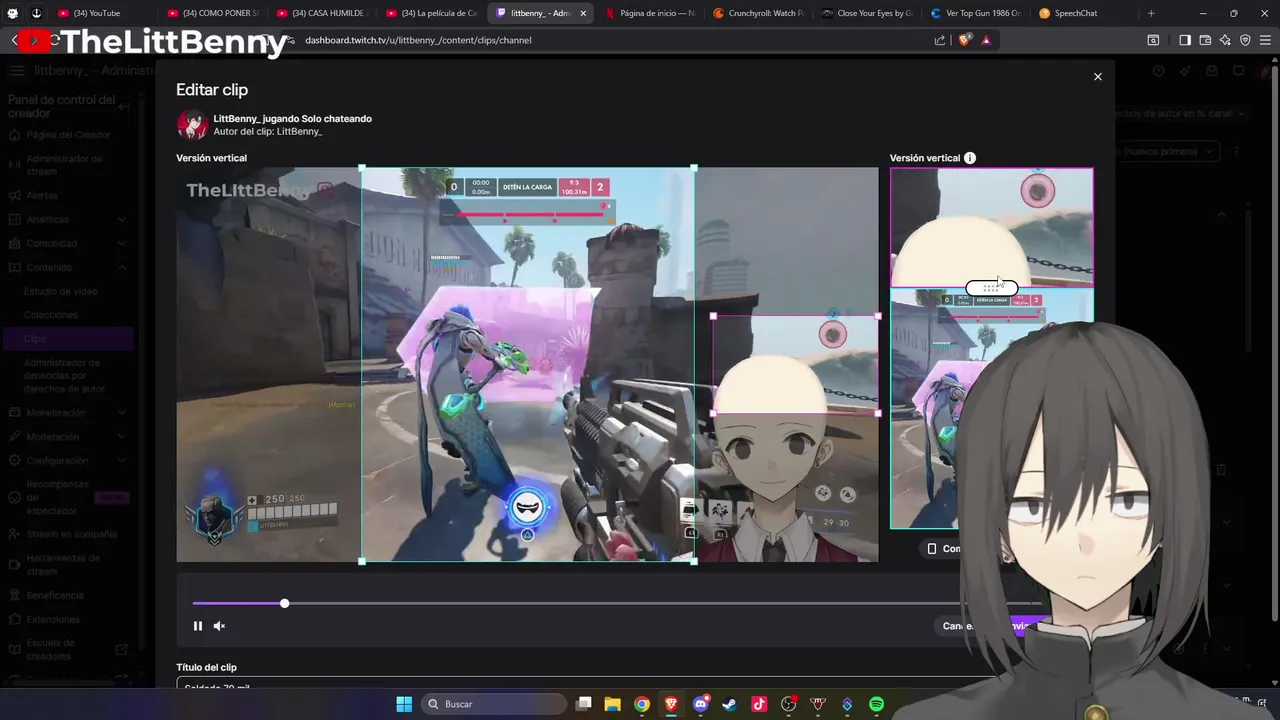Open the Windows Start menu
Screen dimensions: 1280x720
tap(404, 704)
